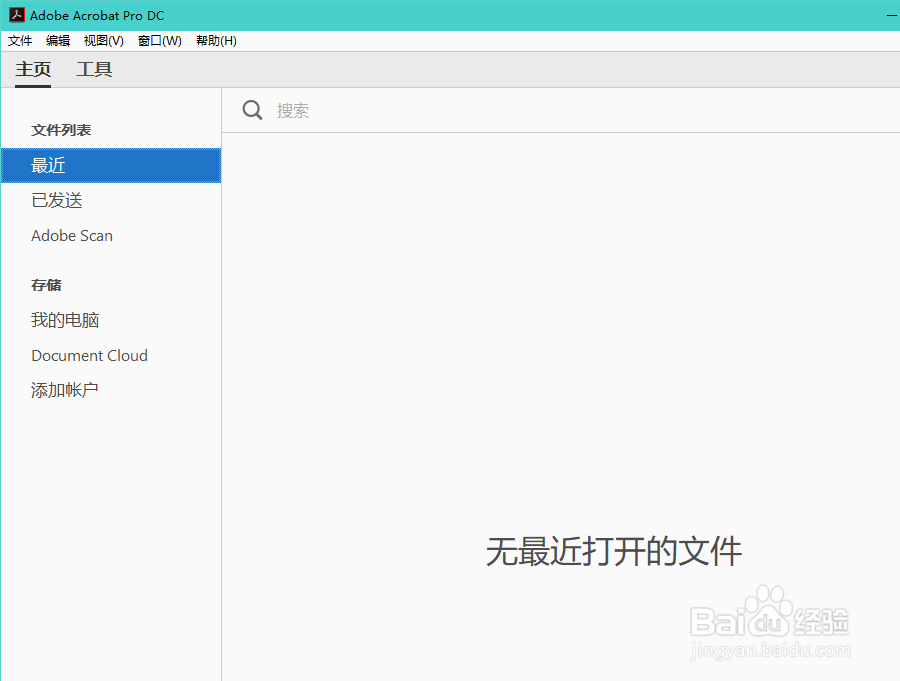Open the 窗口(W) menu
This screenshot has width=900, height=681.
pyautogui.click(x=160, y=41)
